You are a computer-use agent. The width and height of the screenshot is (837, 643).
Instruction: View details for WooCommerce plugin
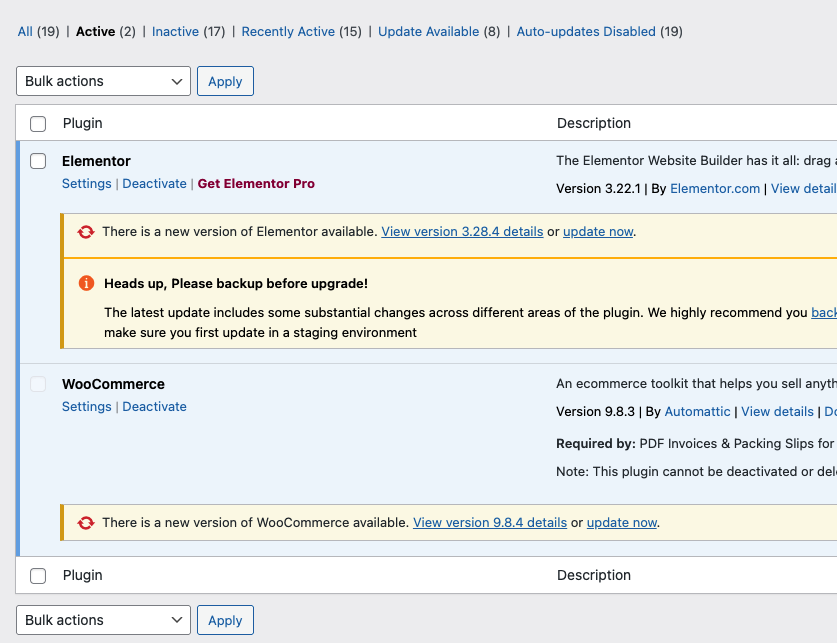pos(777,412)
